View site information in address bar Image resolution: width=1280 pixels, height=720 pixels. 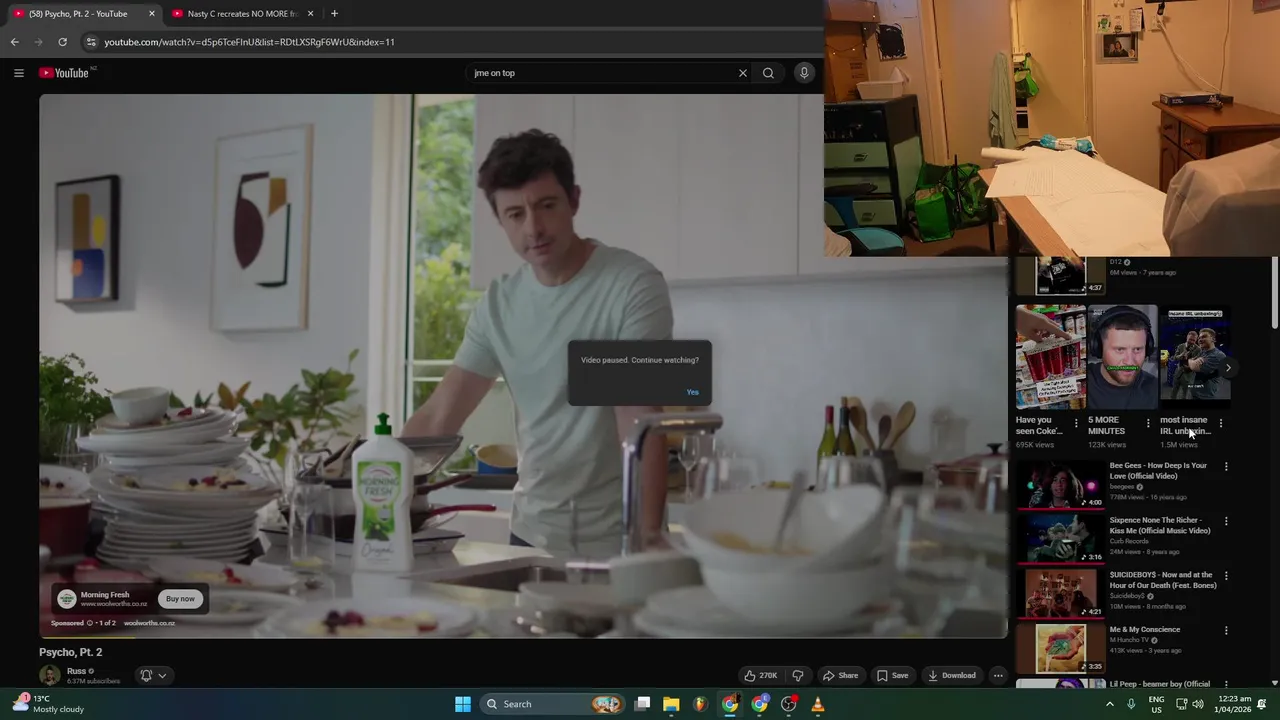pyautogui.click(x=90, y=42)
